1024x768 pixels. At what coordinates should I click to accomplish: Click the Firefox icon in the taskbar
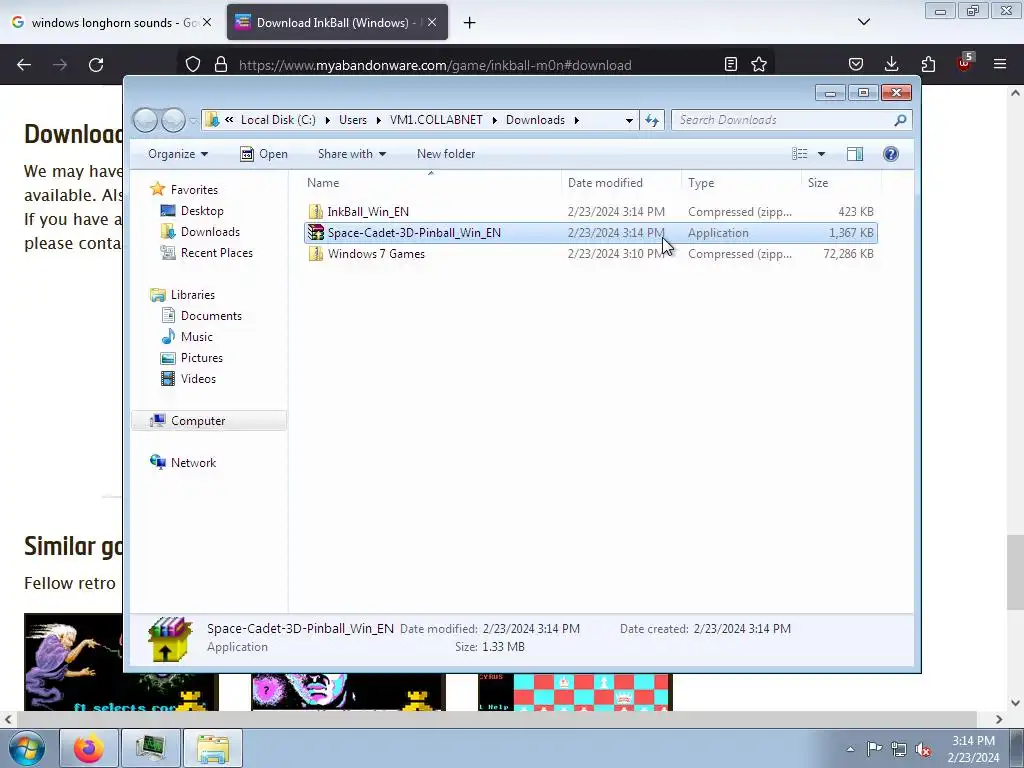coord(89,748)
